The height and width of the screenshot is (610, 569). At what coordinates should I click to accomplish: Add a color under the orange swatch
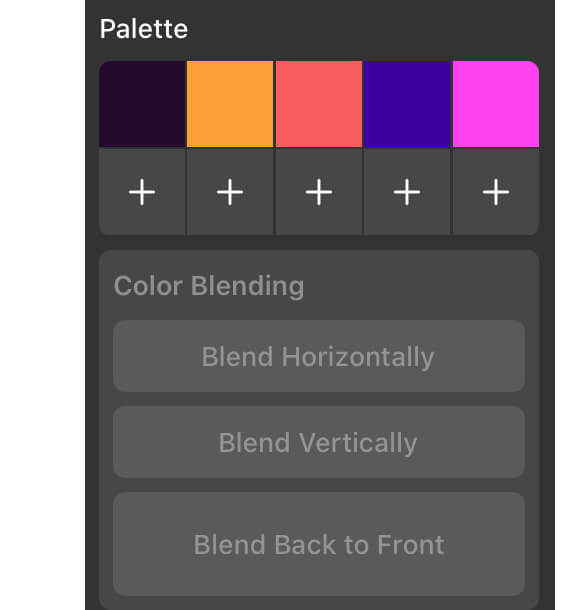pos(230,192)
